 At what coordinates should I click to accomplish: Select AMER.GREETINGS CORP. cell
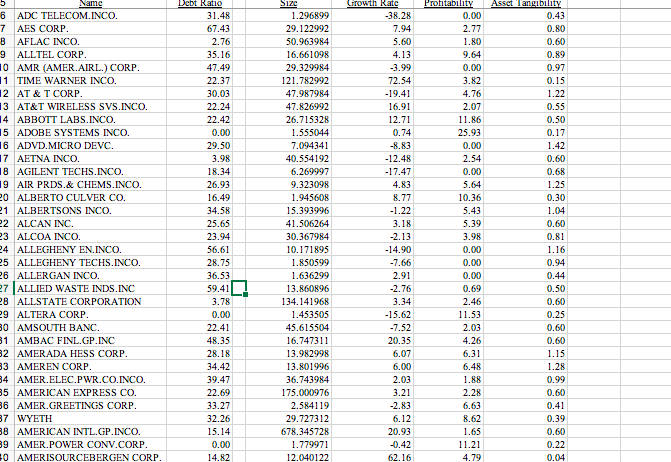click(91, 406)
